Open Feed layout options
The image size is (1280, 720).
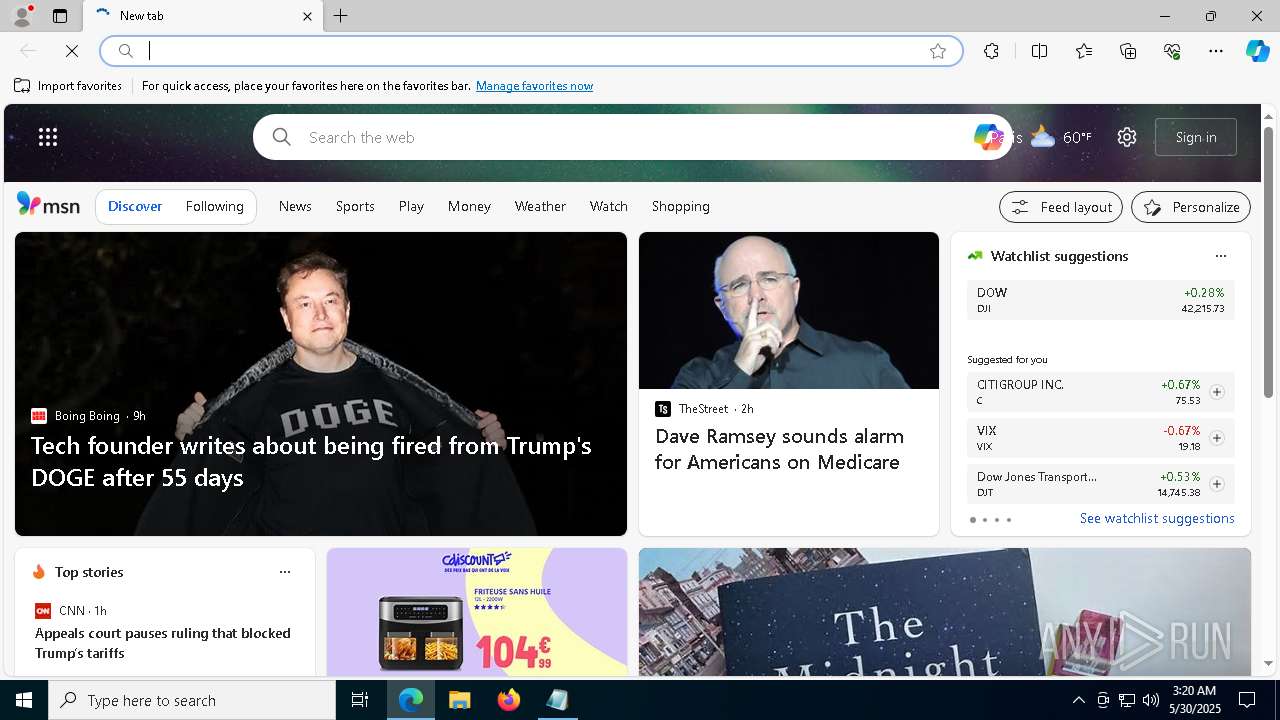pyautogui.click(x=1061, y=207)
